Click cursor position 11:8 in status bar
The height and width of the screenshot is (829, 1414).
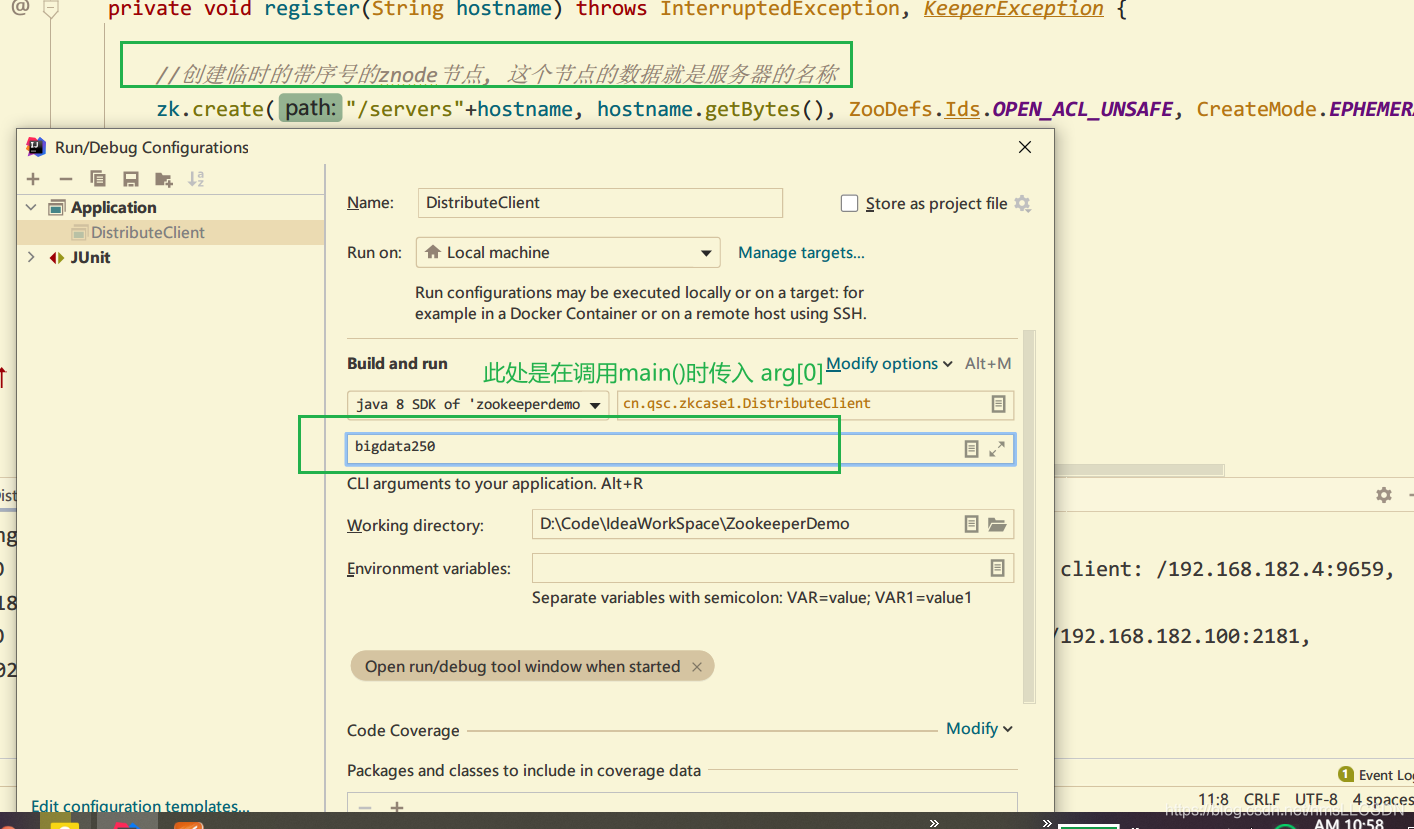coord(1213,799)
